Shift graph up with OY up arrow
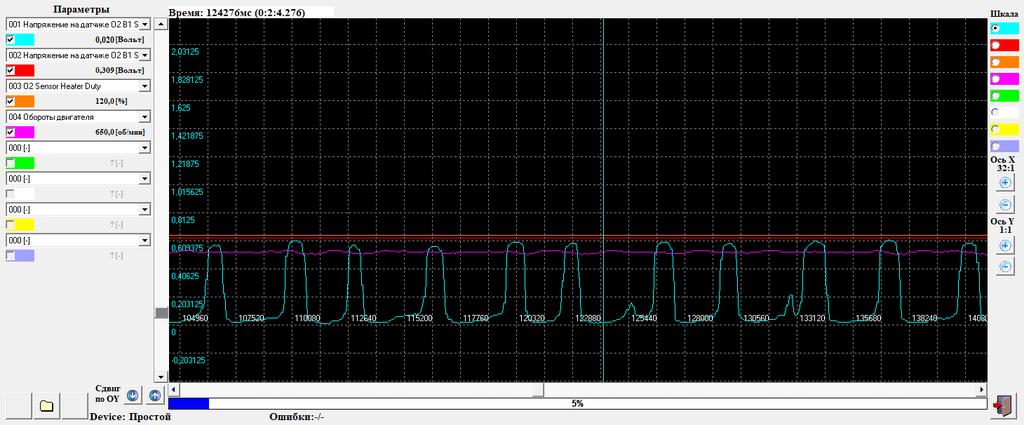 pos(155,396)
